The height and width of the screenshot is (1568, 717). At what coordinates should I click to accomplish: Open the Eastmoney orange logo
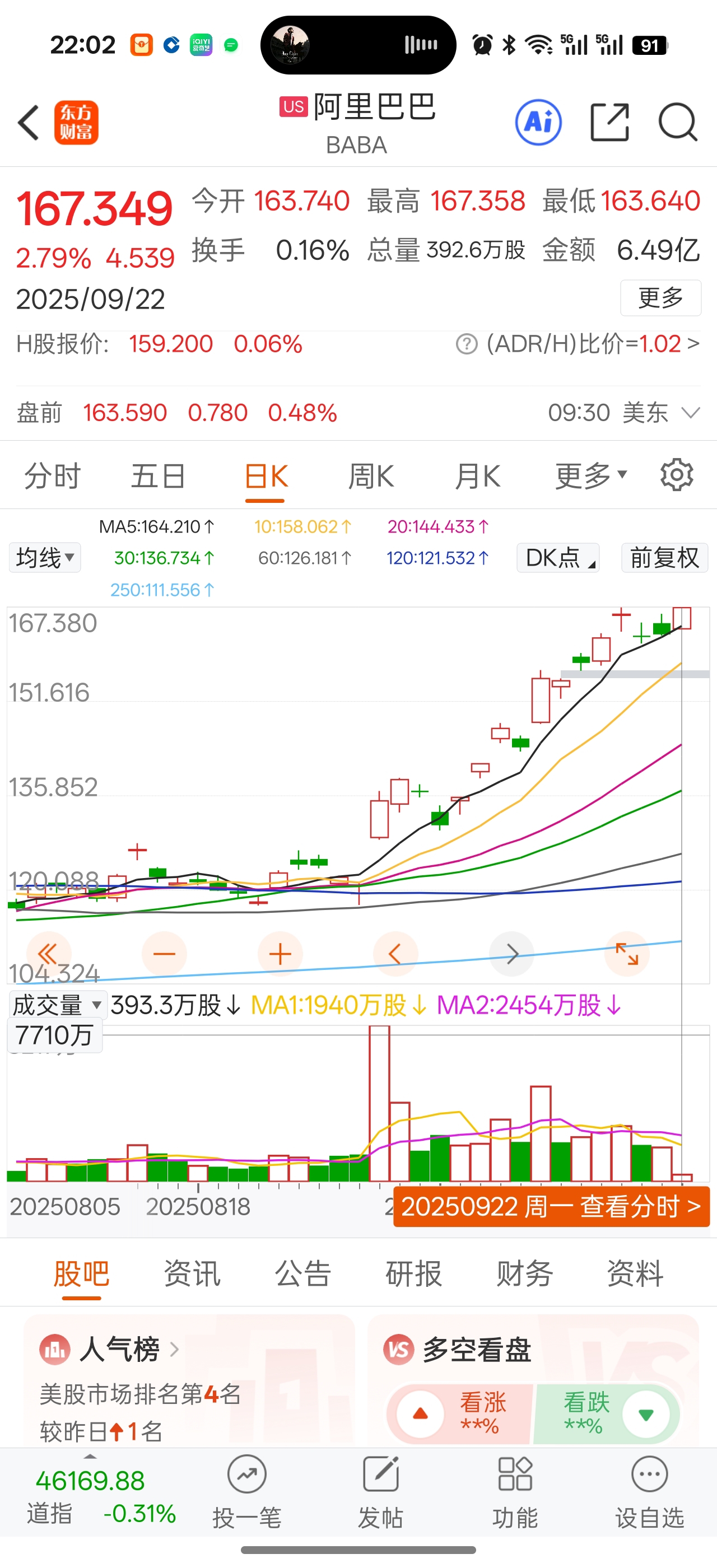[76, 122]
